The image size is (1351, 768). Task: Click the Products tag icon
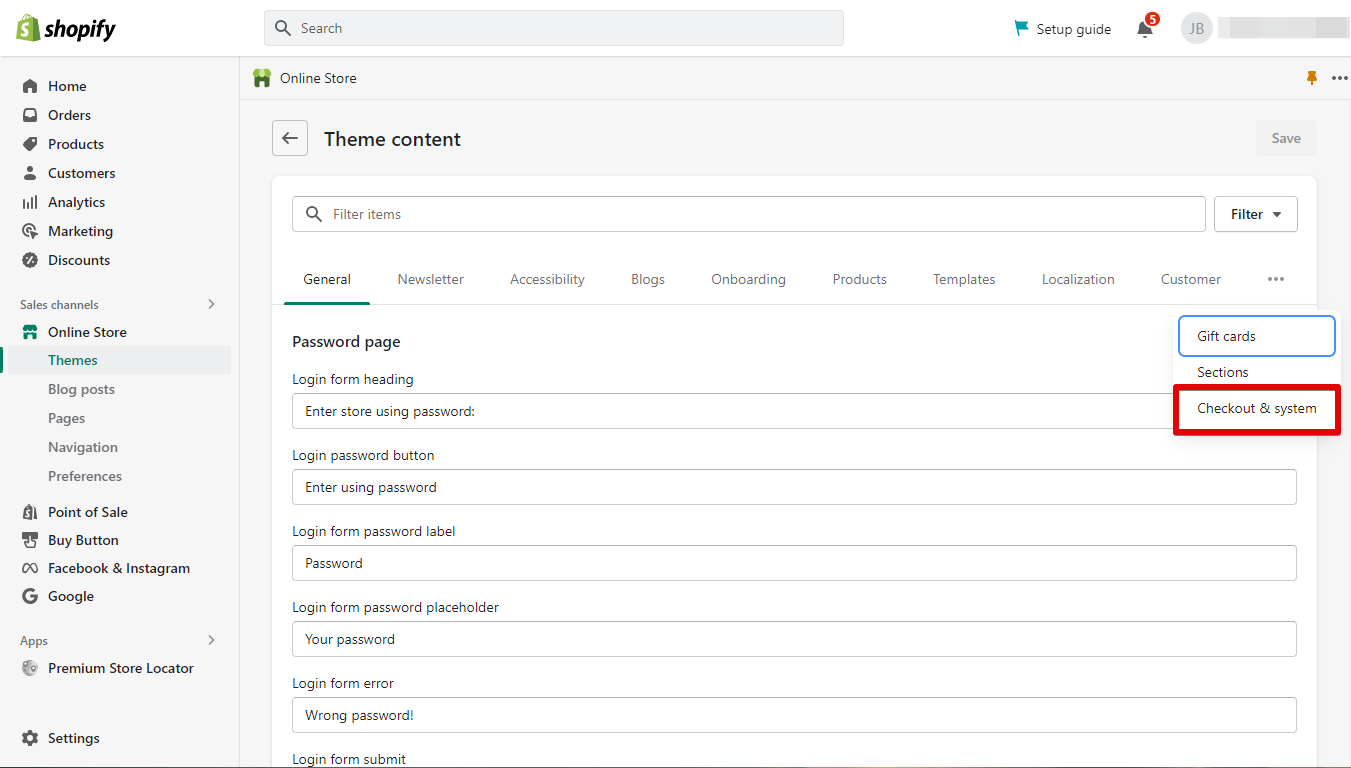[30, 144]
